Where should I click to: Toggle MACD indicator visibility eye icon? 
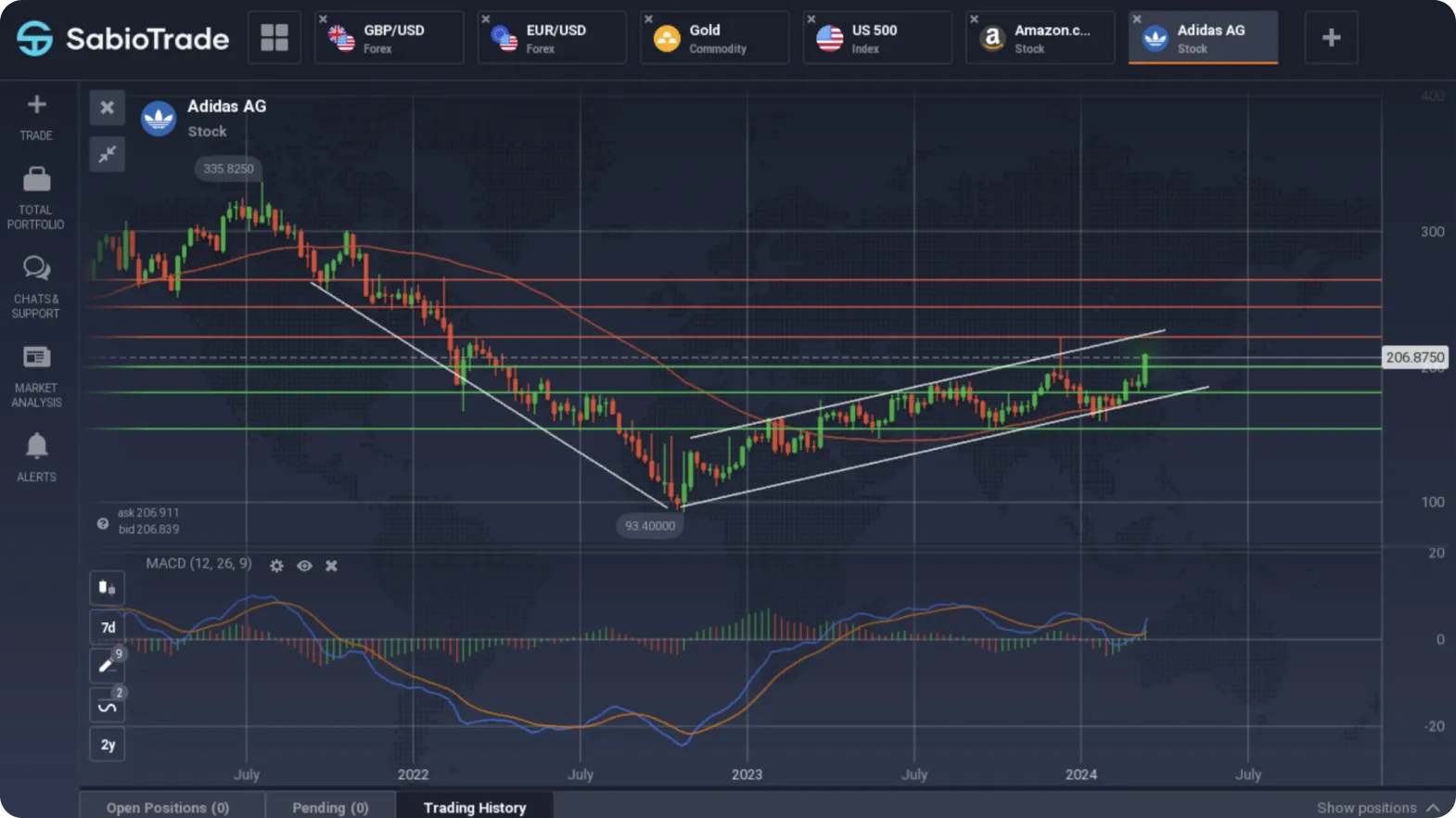pyautogui.click(x=304, y=566)
